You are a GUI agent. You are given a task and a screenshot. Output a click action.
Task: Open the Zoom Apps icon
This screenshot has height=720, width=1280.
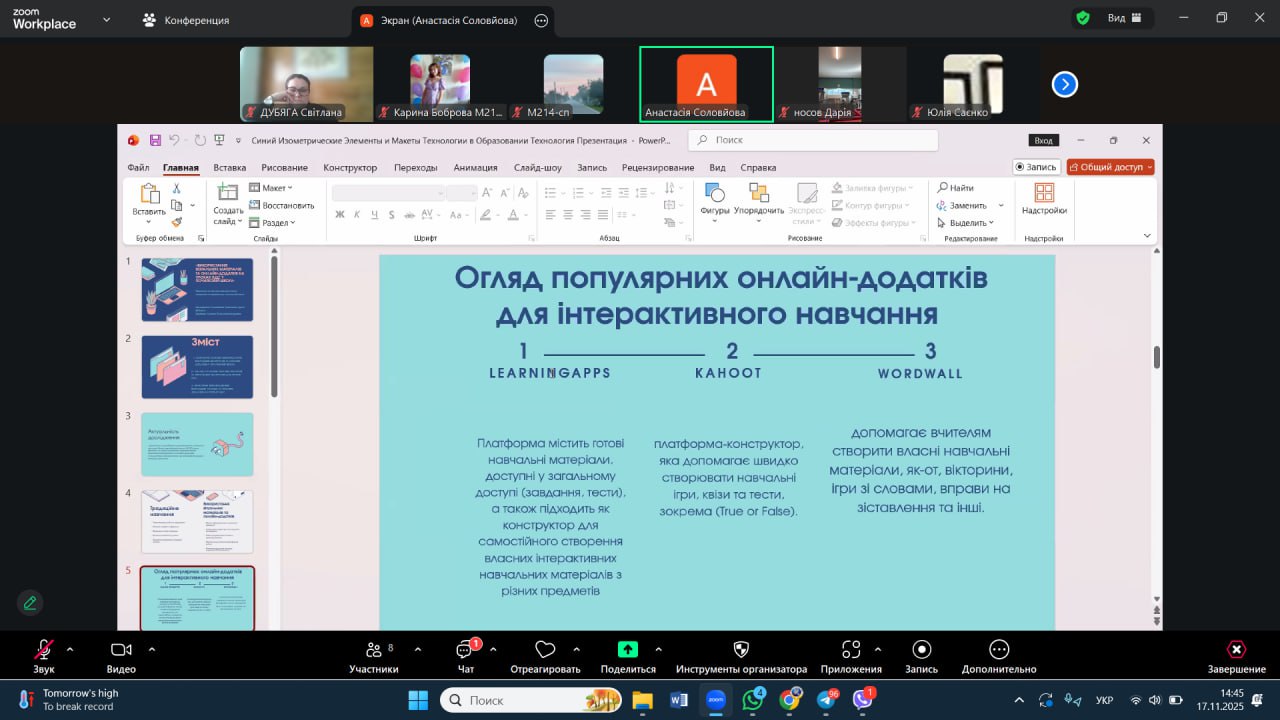coord(851,650)
